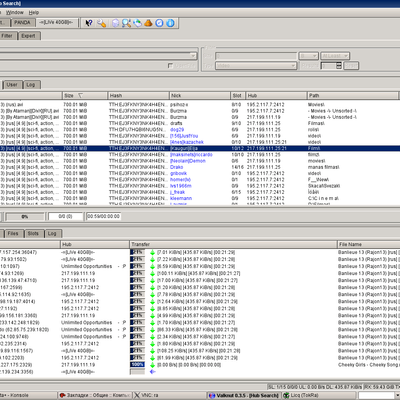
Task: Click the file list cylinder toolbar icon
Action: point(115,23)
